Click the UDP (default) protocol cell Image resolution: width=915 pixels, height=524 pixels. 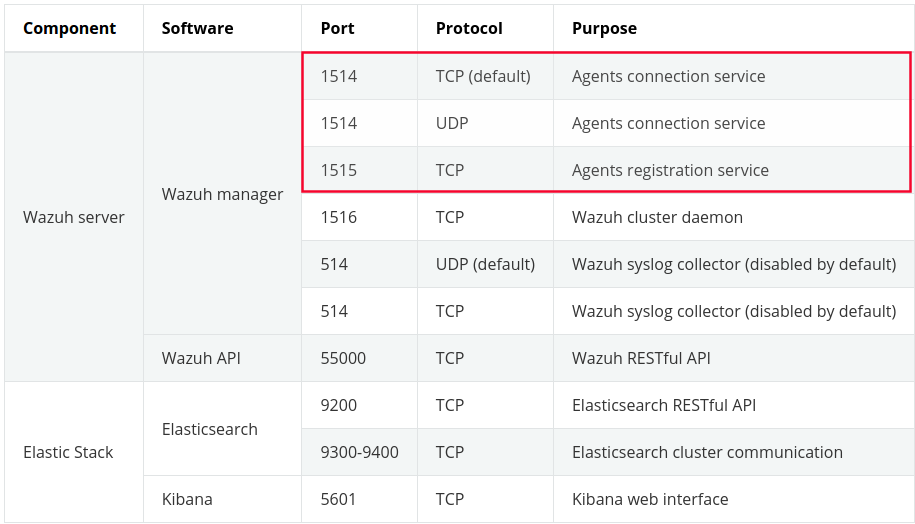[485, 264]
